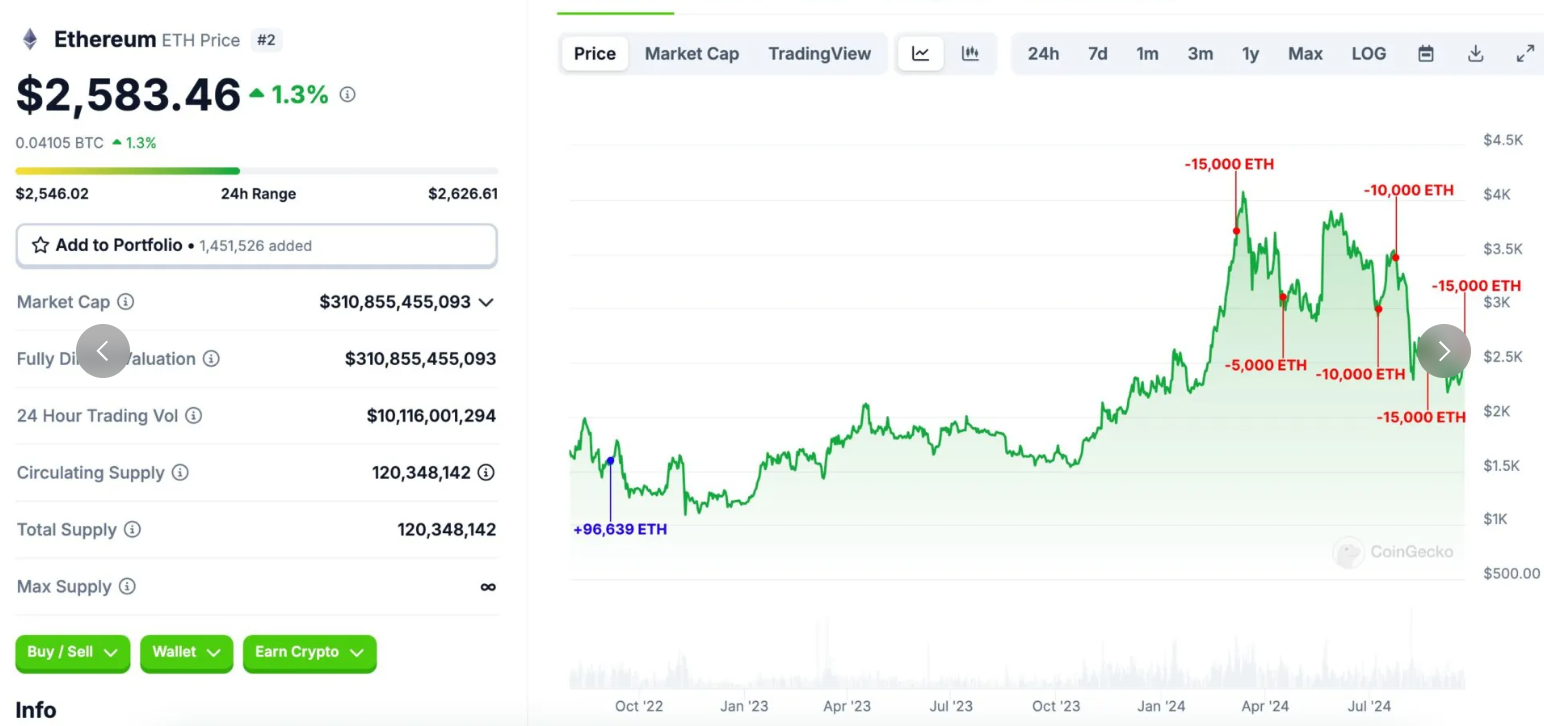Download the chart data
Screen dimensions: 1544x726
1475,54
